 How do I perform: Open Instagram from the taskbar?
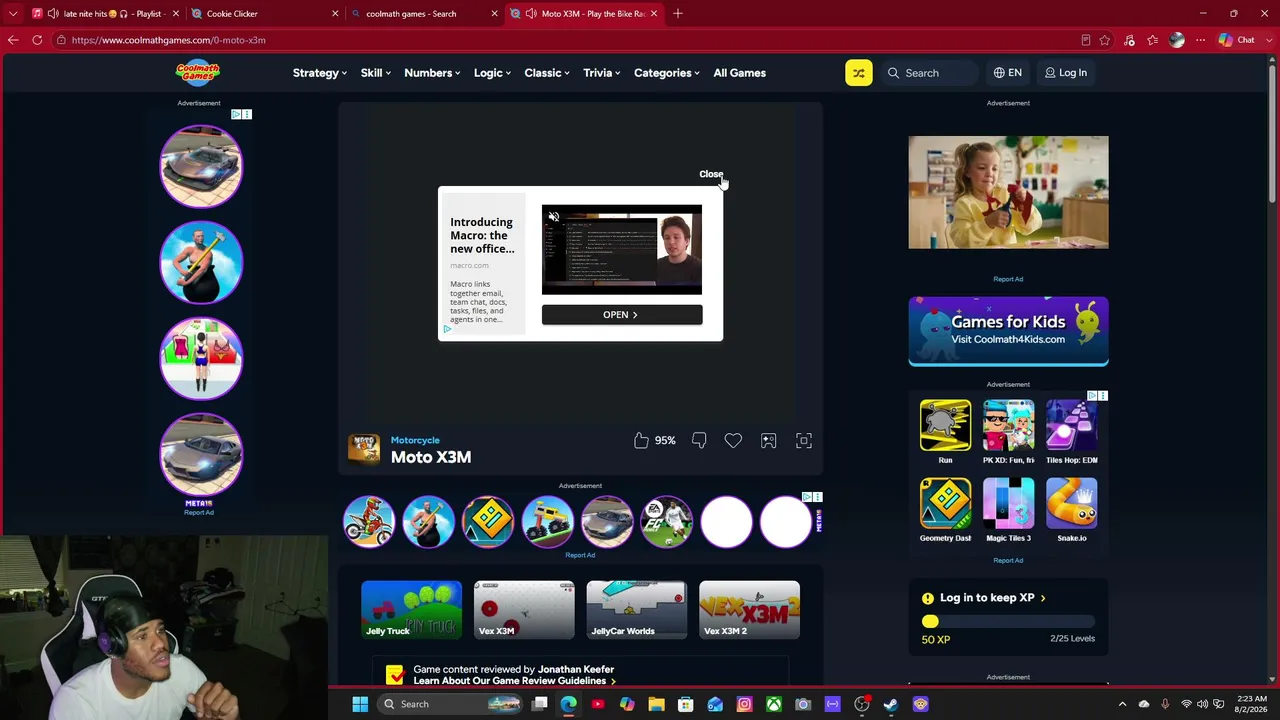click(744, 704)
